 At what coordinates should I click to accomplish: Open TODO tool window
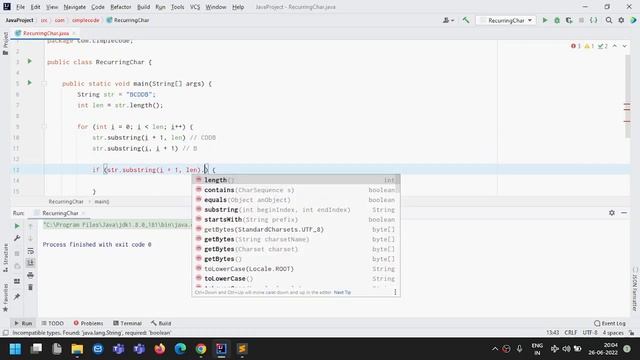pyautogui.click(x=52, y=323)
